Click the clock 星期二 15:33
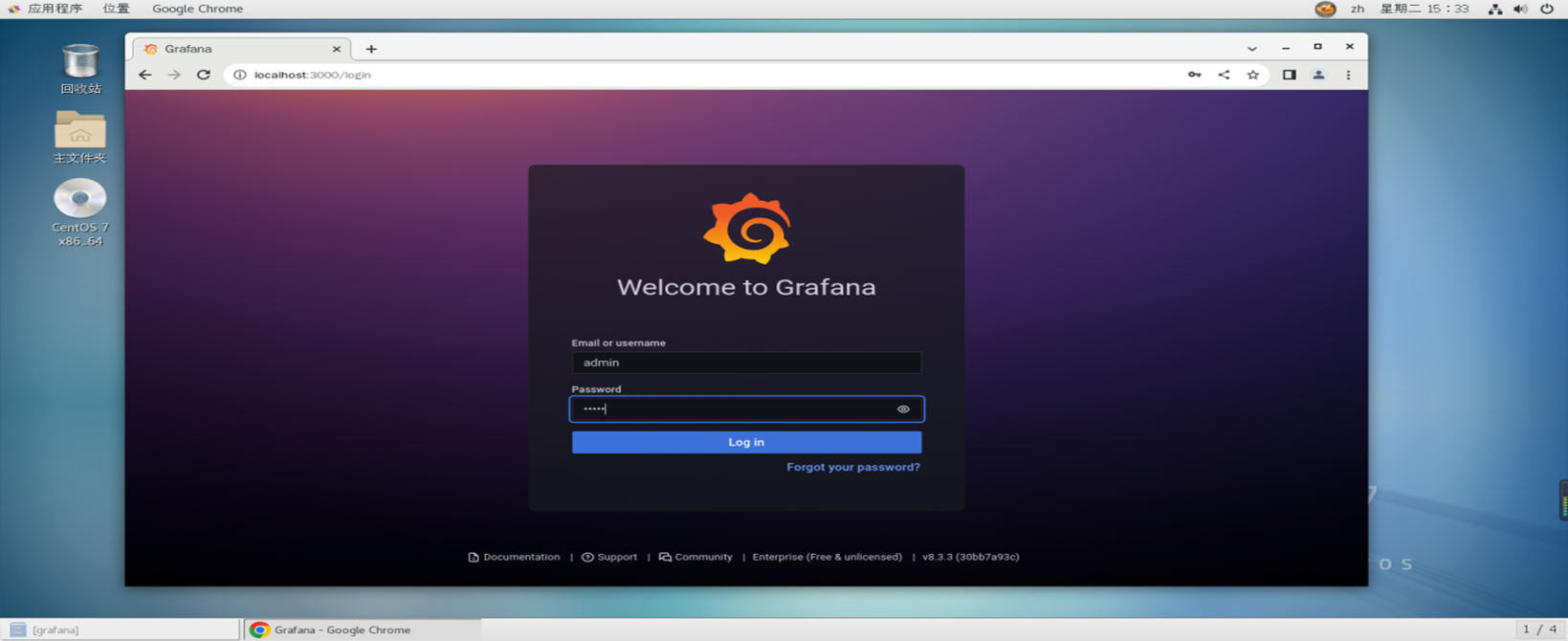 [1424, 9]
